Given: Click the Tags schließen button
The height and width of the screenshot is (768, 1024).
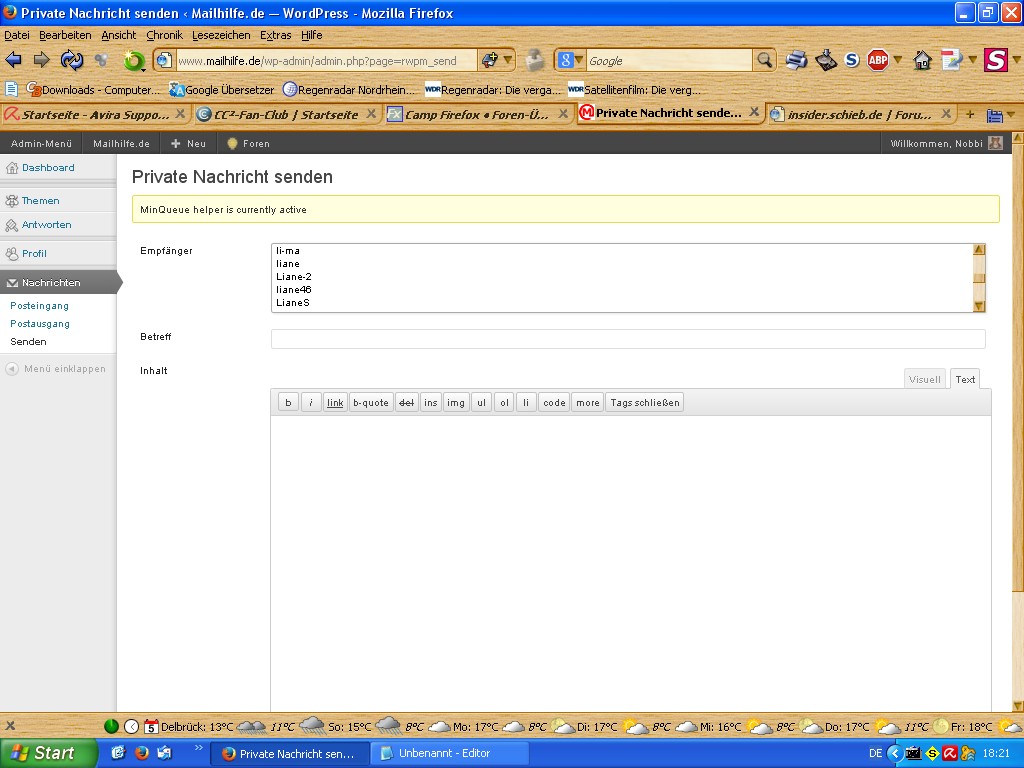Looking at the screenshot, I should tap(645, 403).
